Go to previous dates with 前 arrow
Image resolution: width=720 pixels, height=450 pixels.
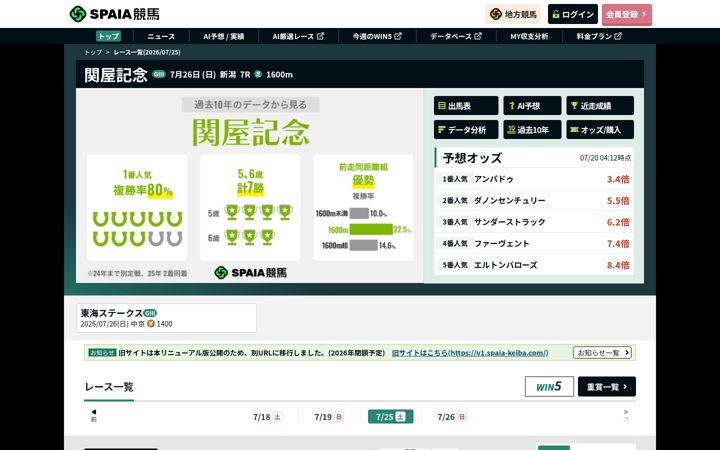[94, 415]
